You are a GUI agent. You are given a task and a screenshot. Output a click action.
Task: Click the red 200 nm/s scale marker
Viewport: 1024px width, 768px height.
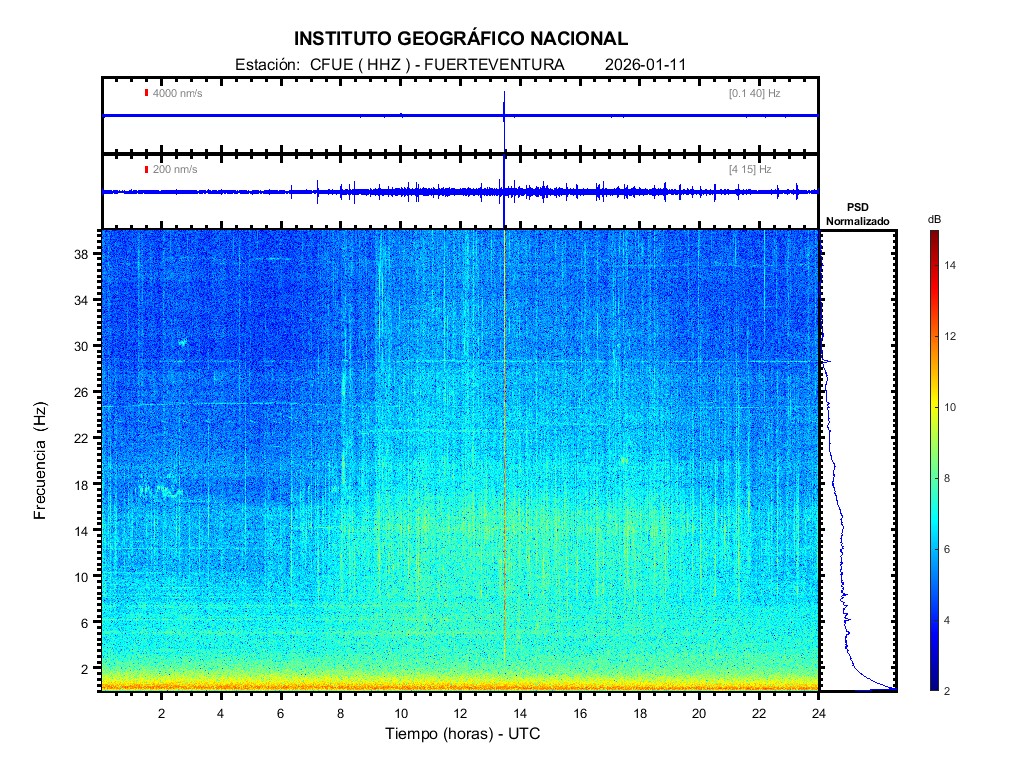(147, 169)
